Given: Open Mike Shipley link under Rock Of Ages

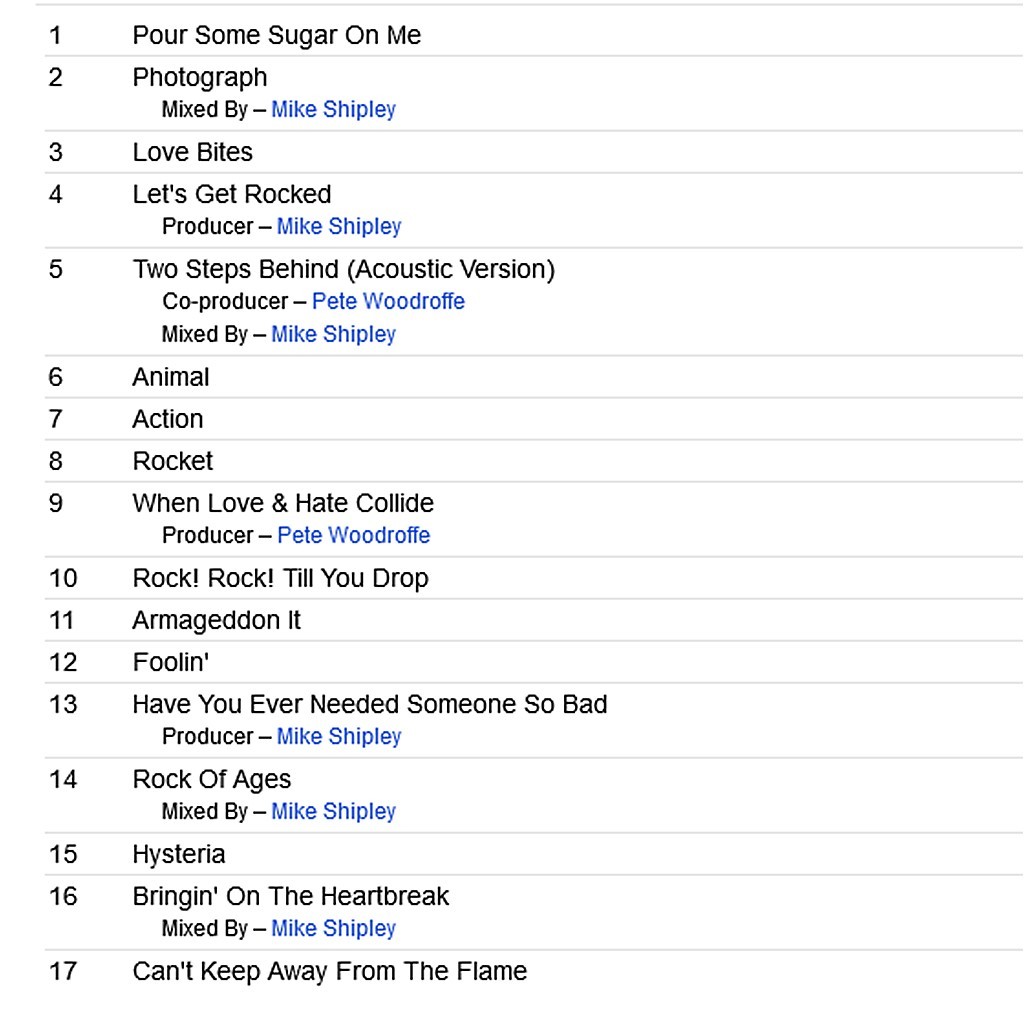Looking at the screenshot, I should (333, 812).
